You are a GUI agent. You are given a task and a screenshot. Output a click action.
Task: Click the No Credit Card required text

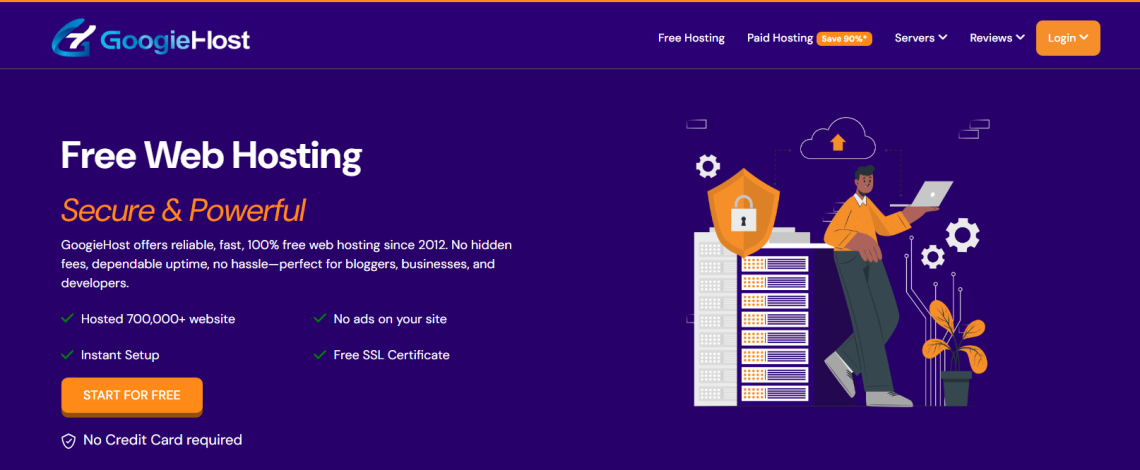tap(163, 439)
